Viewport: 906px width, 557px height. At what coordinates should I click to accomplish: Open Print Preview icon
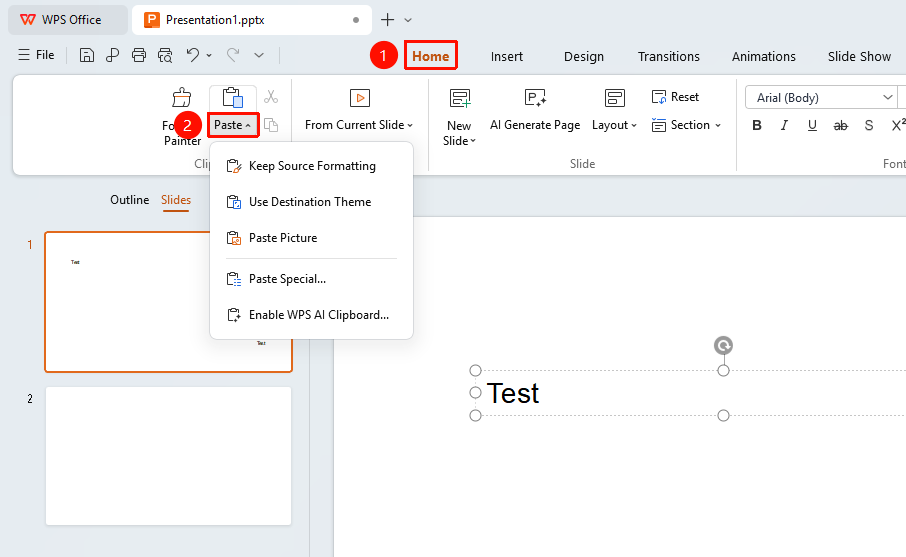[x=165, y=55]
